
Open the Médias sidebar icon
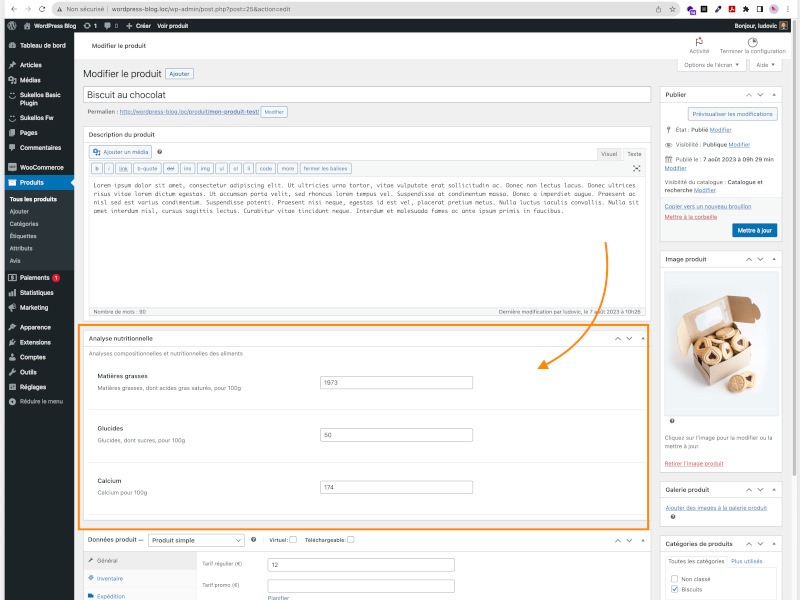click(x=12, y=79)
